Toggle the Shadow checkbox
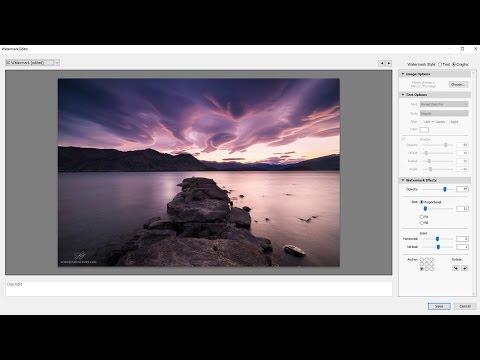 [x=404, y=139]
